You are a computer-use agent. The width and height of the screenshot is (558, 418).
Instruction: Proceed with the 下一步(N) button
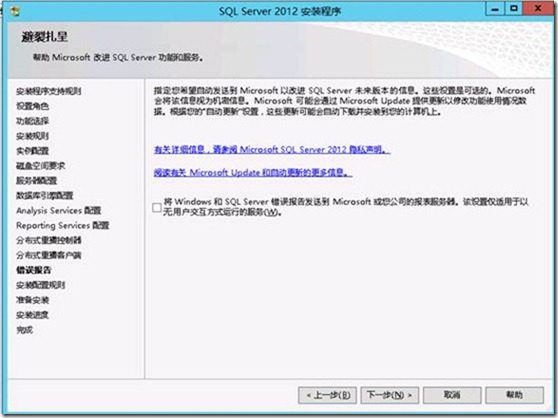390,395
